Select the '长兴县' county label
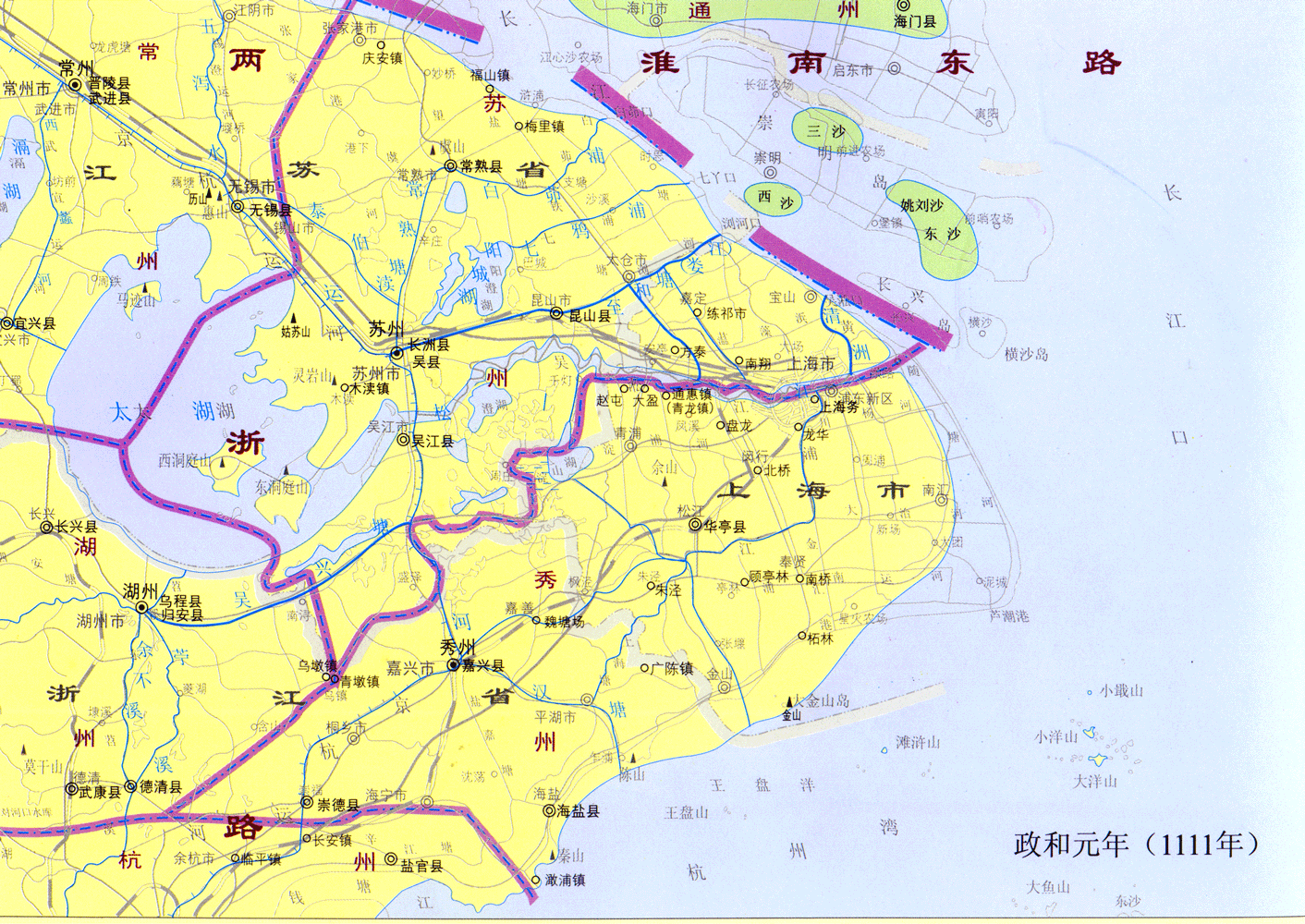The image size is (1305, 924). pos(76,527)
